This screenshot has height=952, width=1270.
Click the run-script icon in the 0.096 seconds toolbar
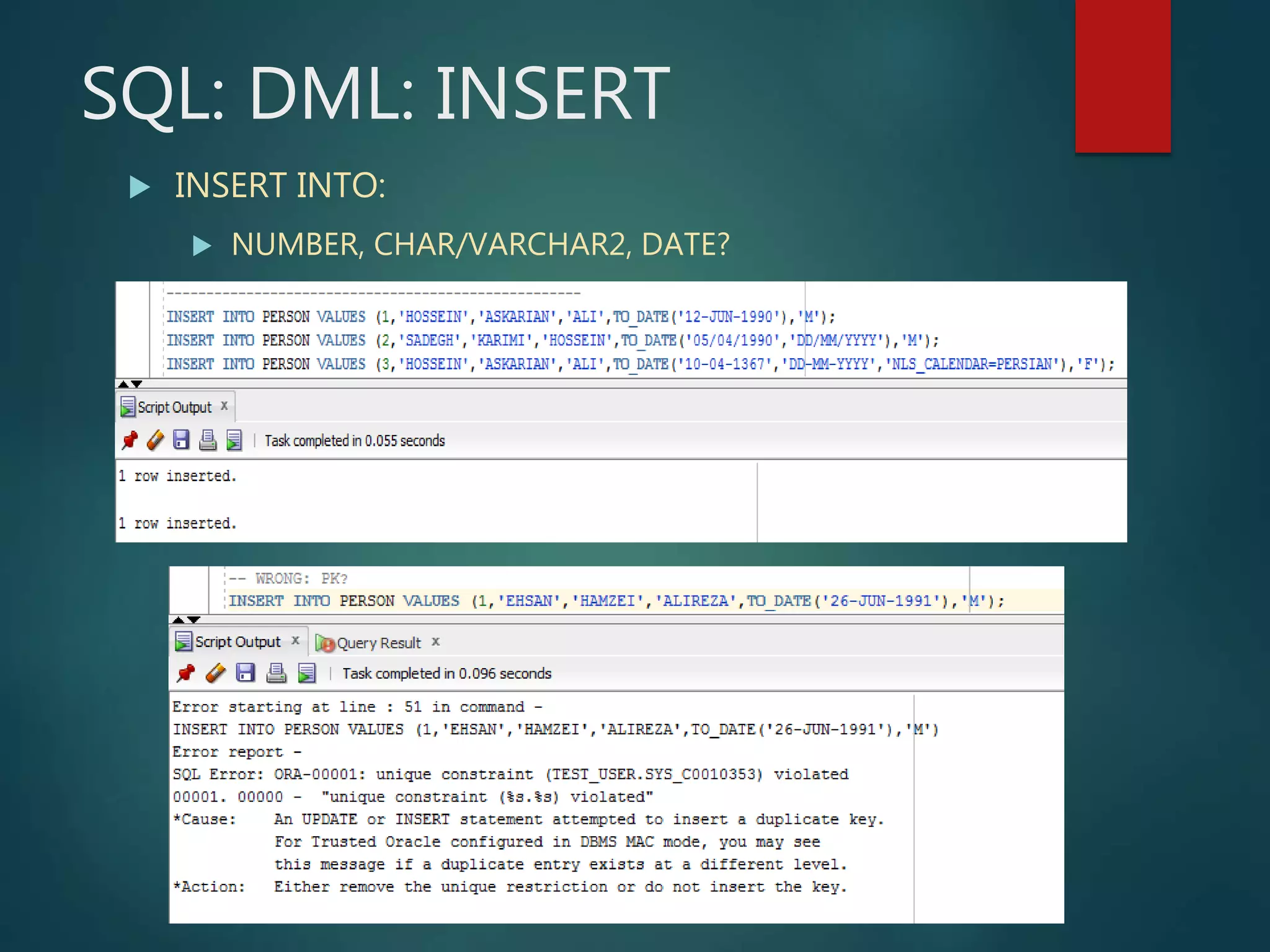[306, 673]
